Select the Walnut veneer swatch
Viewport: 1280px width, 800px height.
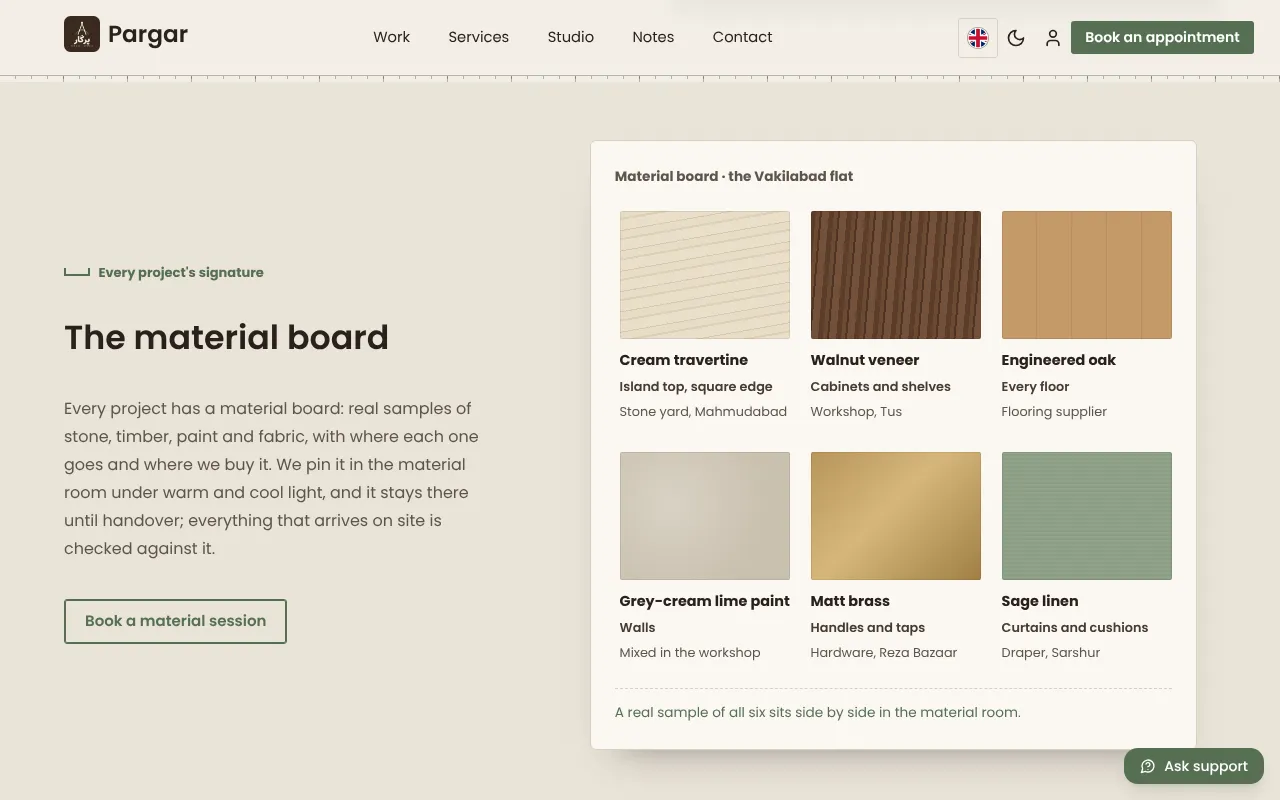tap(896, 275)
